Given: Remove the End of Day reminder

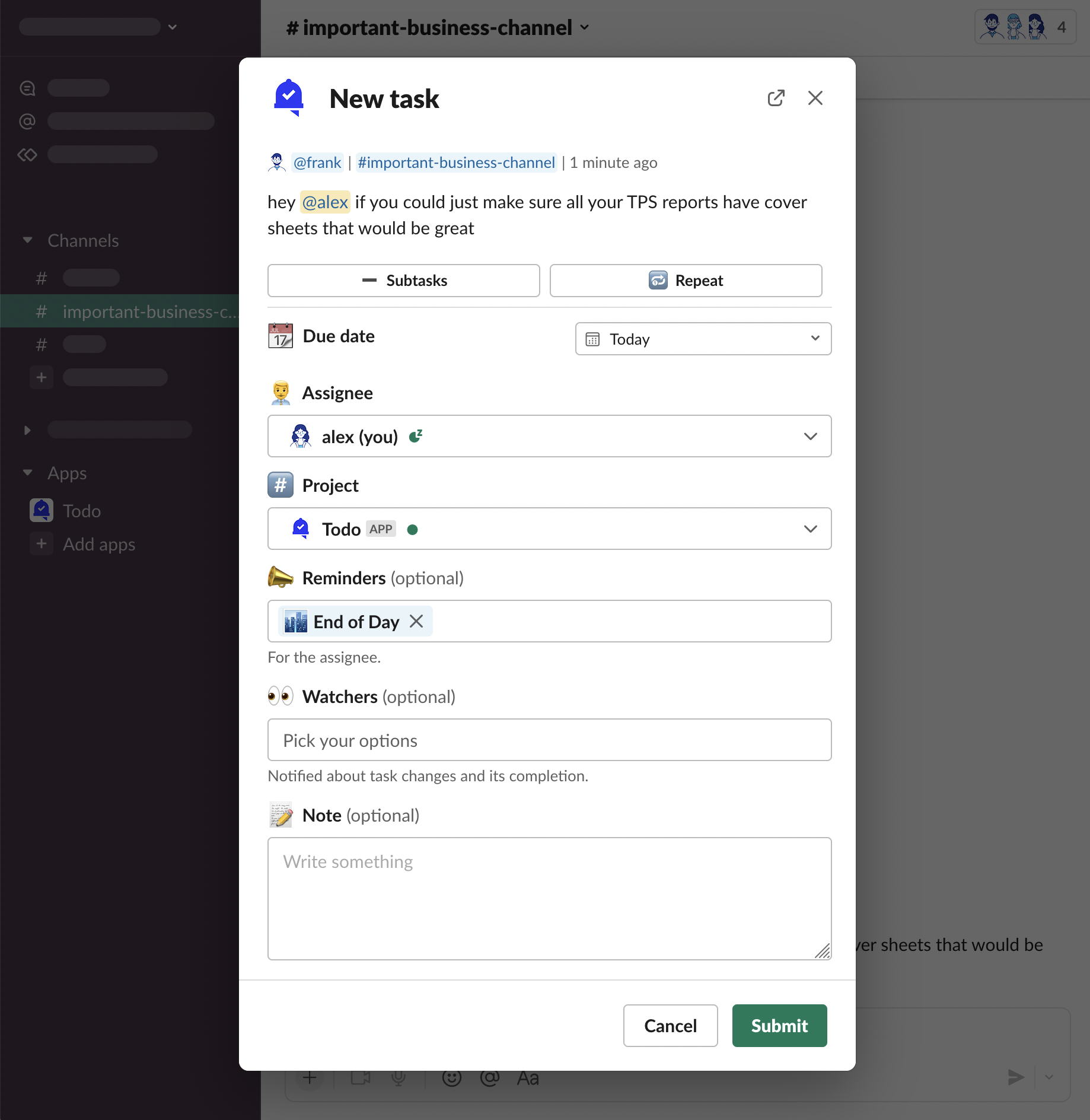Looking at the screenshot, I should (x=416, y=621).
